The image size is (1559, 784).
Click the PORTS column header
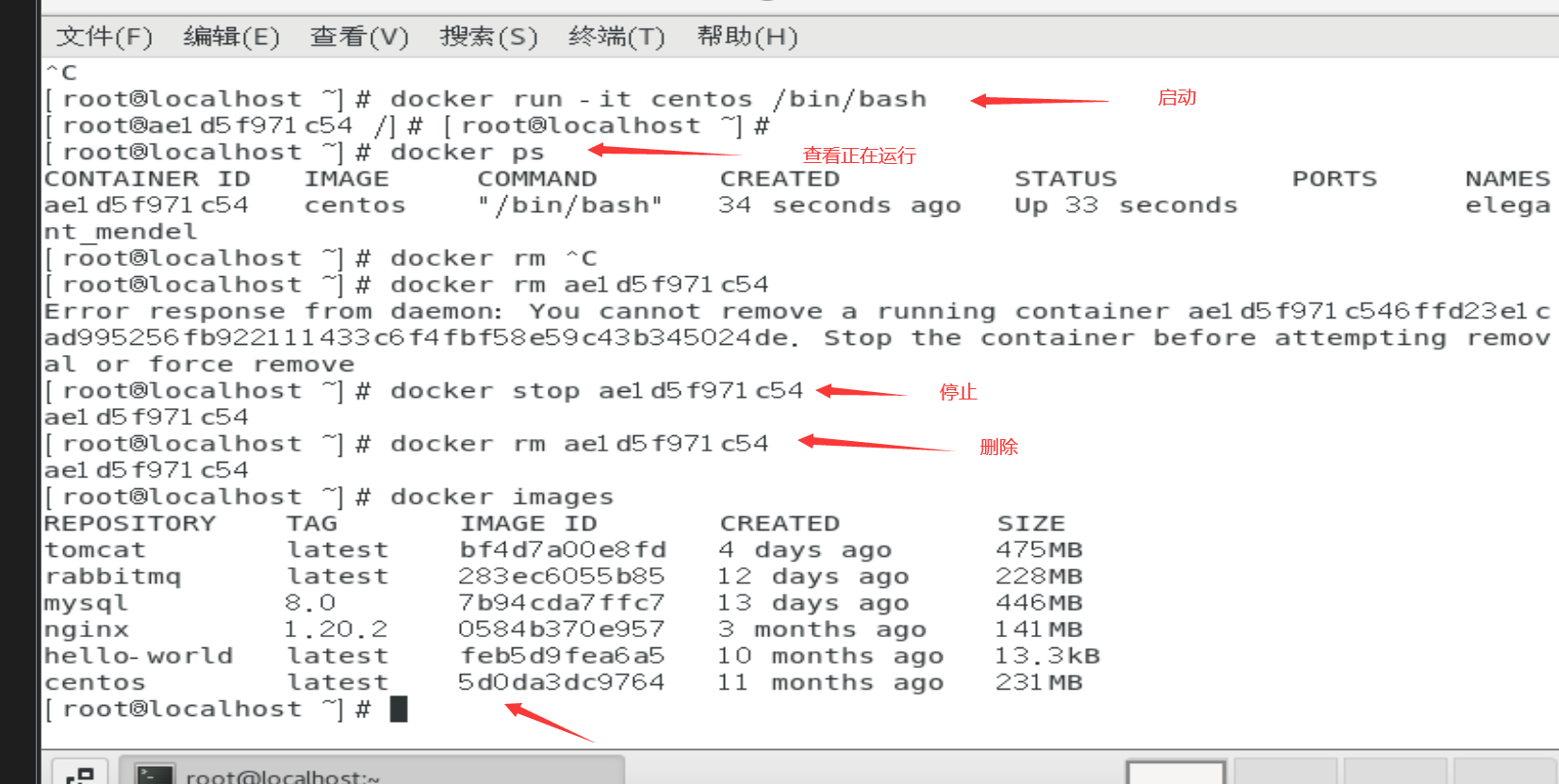point(1334,179)
